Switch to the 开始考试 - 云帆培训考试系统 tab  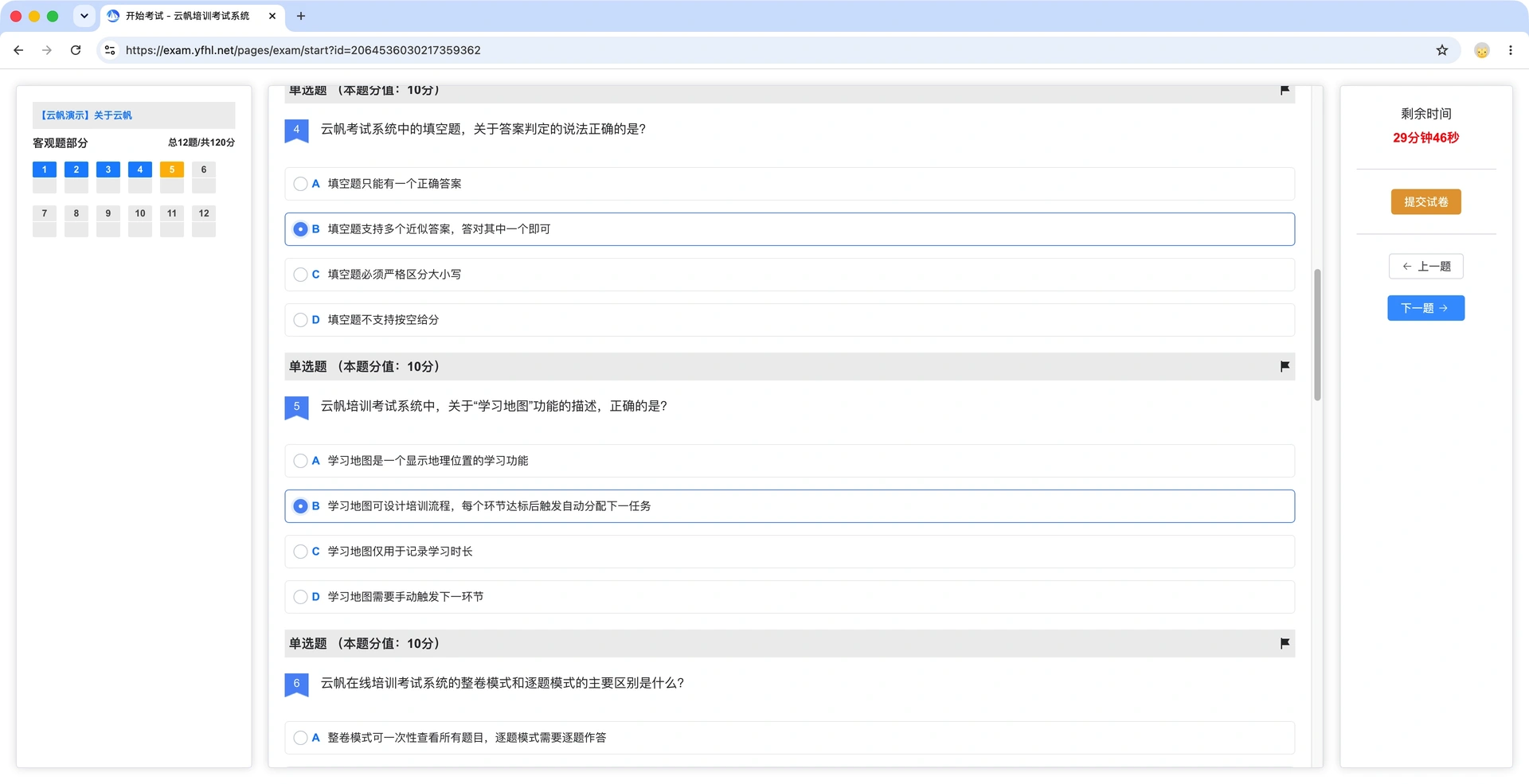pos(192,16)
